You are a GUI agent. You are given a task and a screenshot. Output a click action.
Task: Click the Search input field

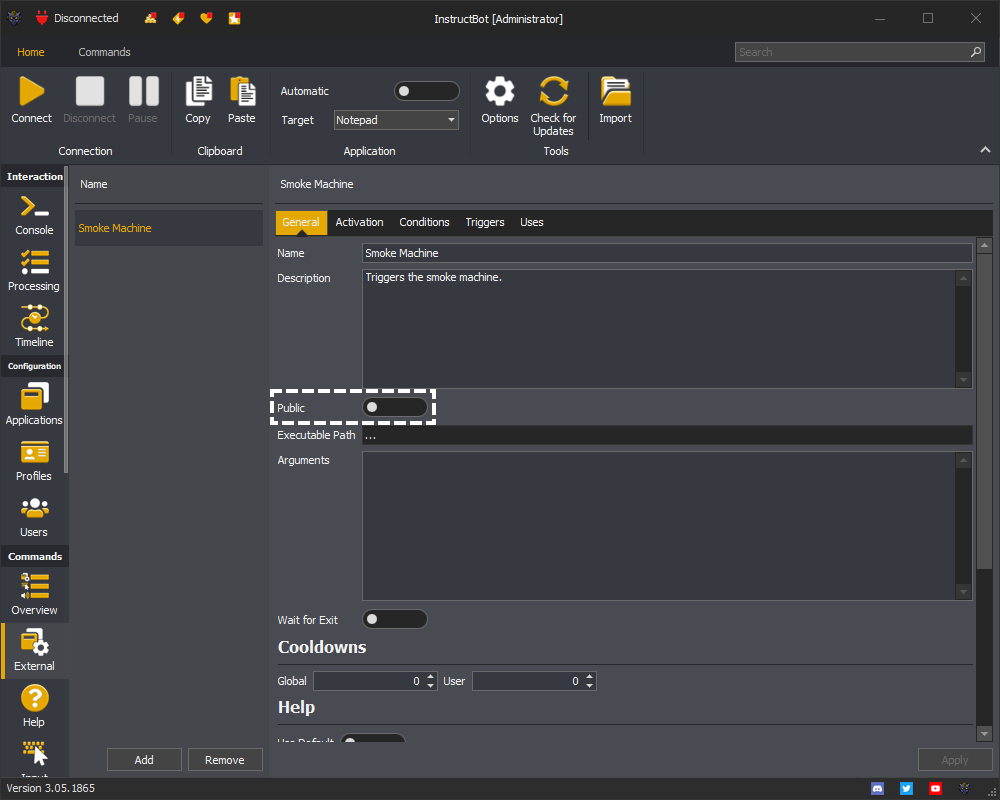coord(852,52)
